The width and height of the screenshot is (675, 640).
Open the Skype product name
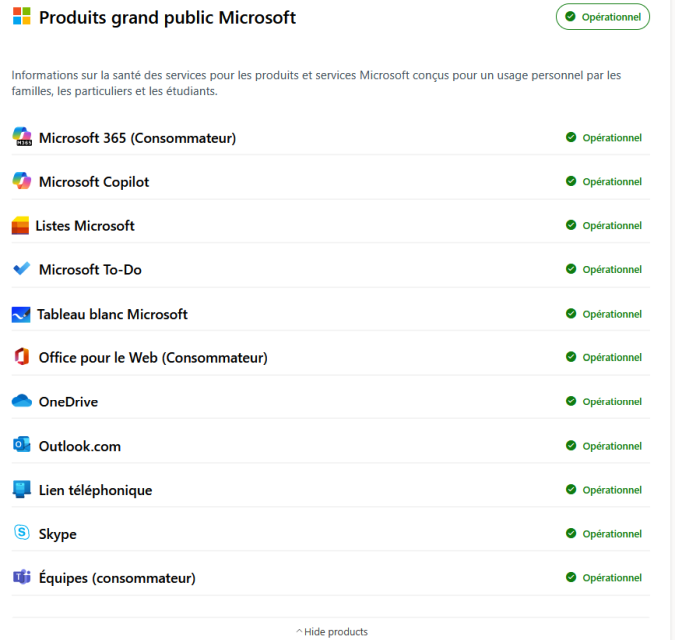pyautogui.click(x=58, y=534)
